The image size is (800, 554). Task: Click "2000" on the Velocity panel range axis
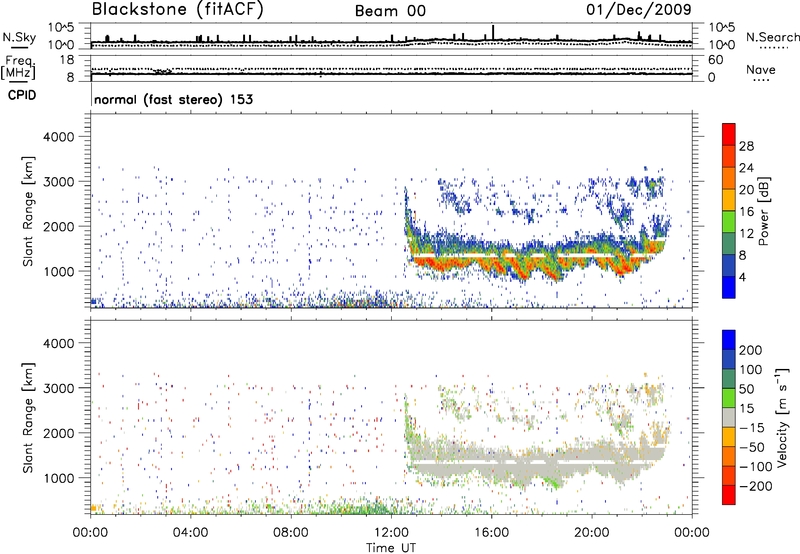click(58, 433)
